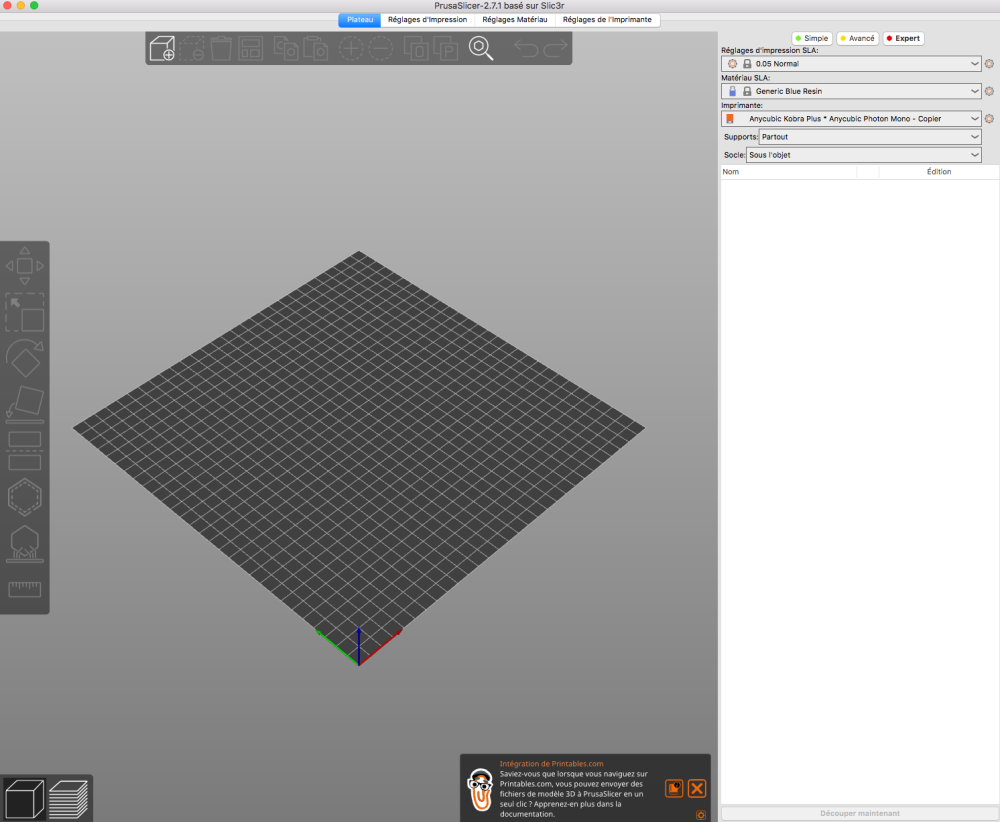Open Printables documentation link icon in notification

coord(674,788)
